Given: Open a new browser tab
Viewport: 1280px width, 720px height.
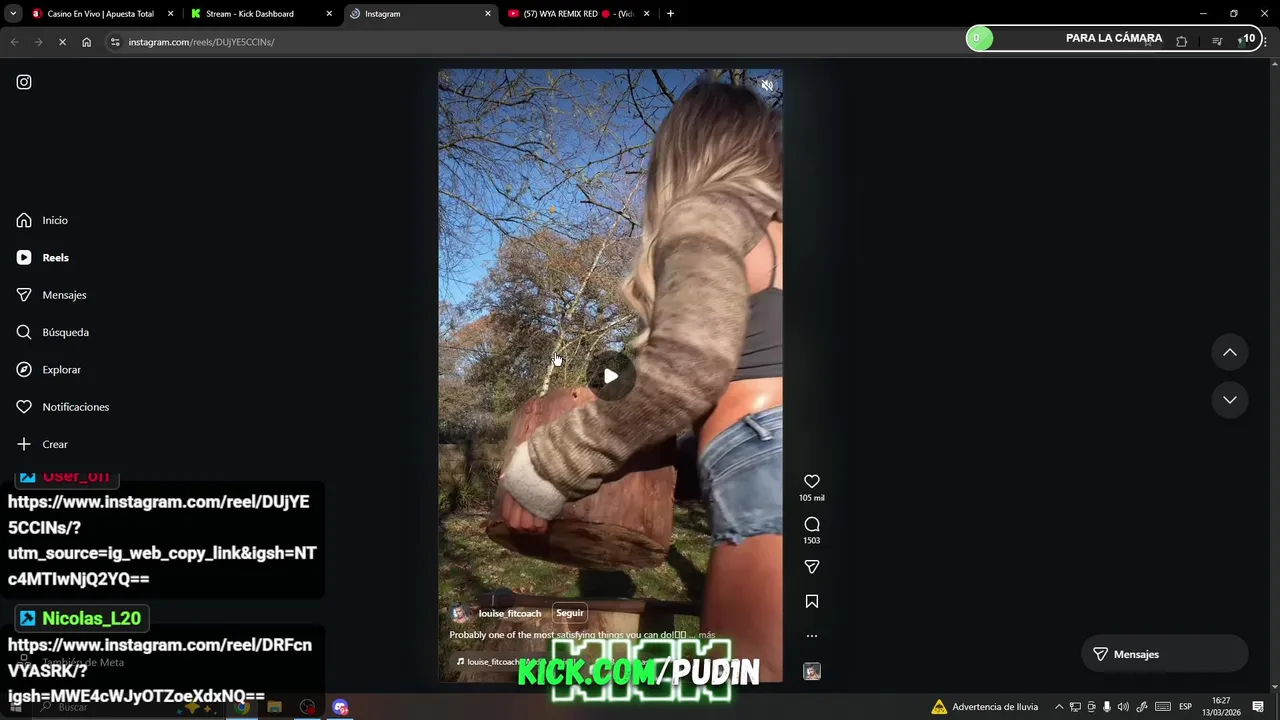Looking at the screenshot, I should [670, 14].
